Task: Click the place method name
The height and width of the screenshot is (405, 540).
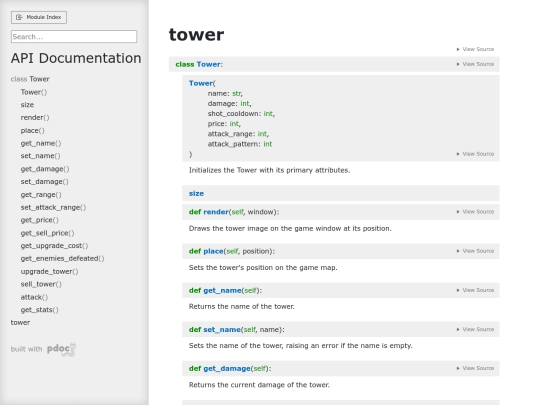Action: click(213, 251)
